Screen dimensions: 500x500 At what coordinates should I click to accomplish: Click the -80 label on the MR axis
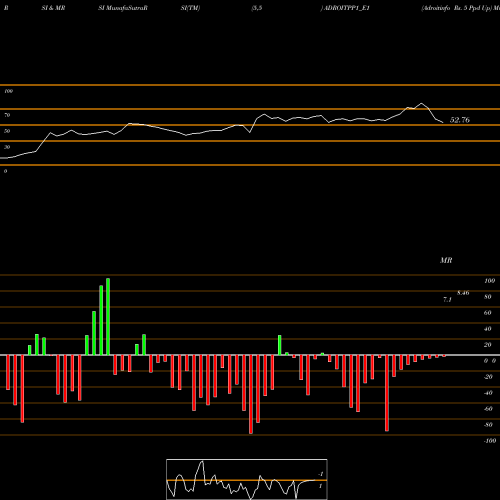tap(488, 425)
